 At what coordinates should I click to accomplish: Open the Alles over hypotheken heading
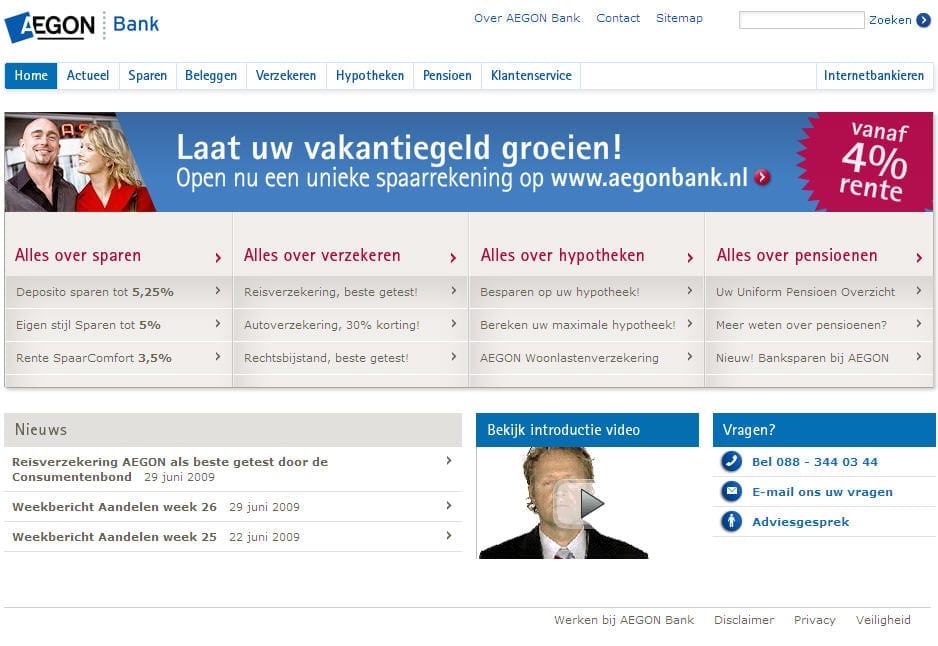pos(562,255)
